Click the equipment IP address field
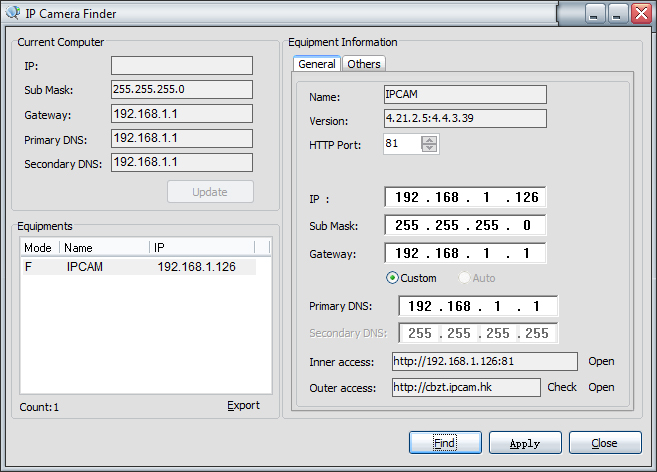This screenshot has width=657, height=472. [x=465, y=197]
